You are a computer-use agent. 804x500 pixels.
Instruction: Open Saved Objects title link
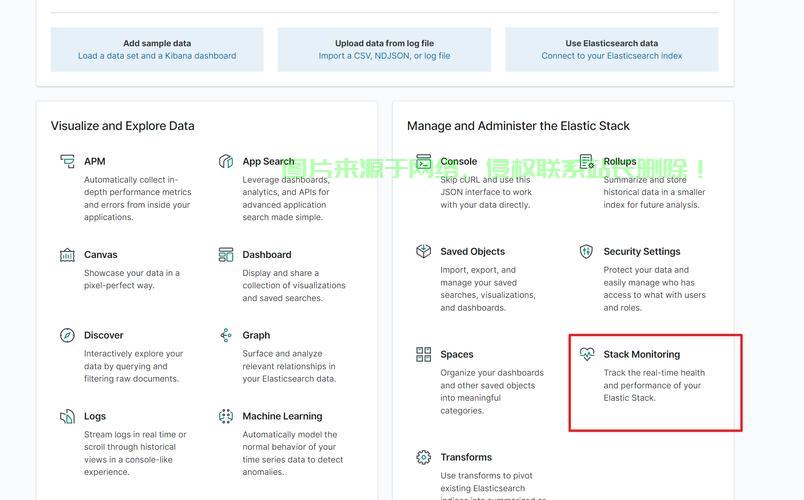(x=472, y=252)
